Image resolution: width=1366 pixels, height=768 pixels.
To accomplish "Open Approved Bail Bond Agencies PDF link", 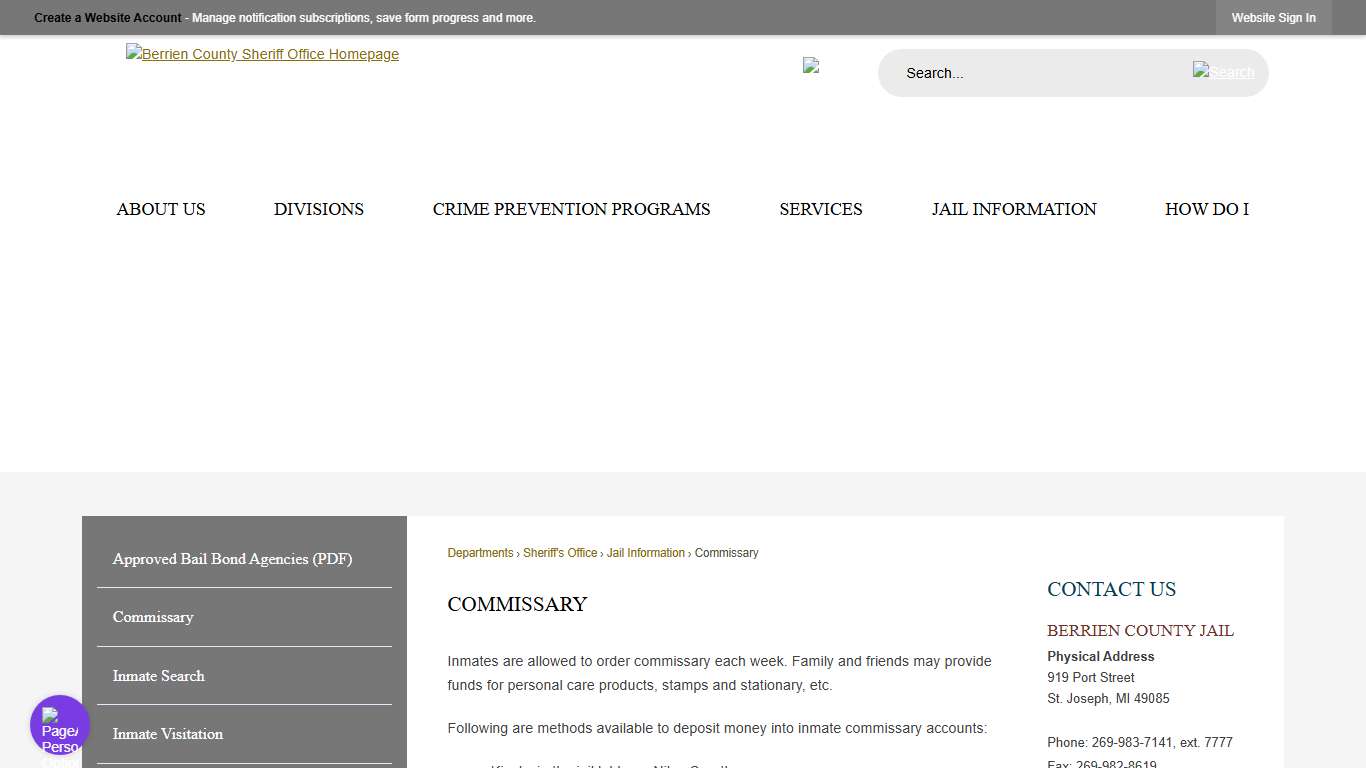I will (x=232, y=559).
